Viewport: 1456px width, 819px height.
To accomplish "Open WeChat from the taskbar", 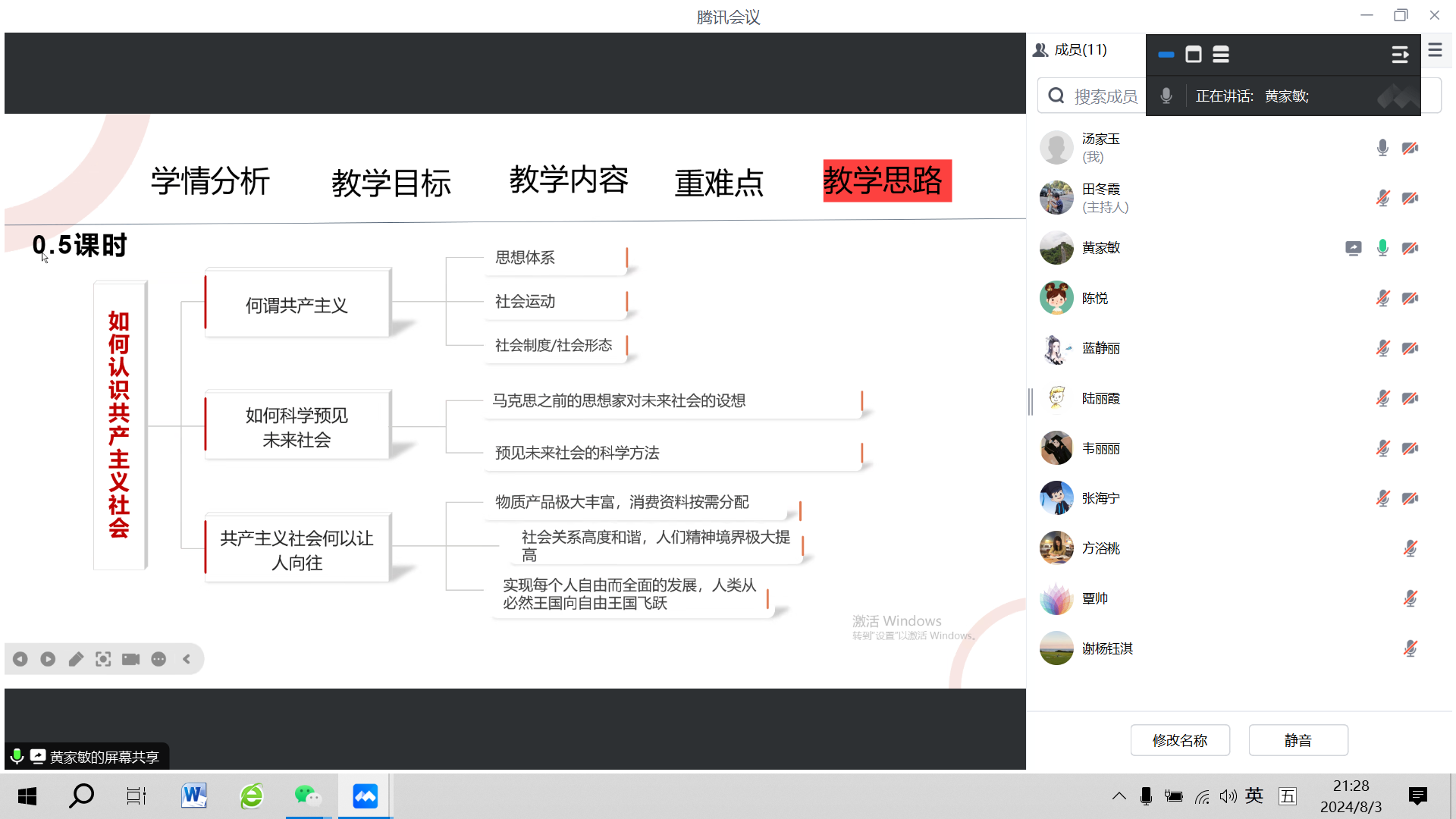I will pyautogui.click(x=308, y=795).
